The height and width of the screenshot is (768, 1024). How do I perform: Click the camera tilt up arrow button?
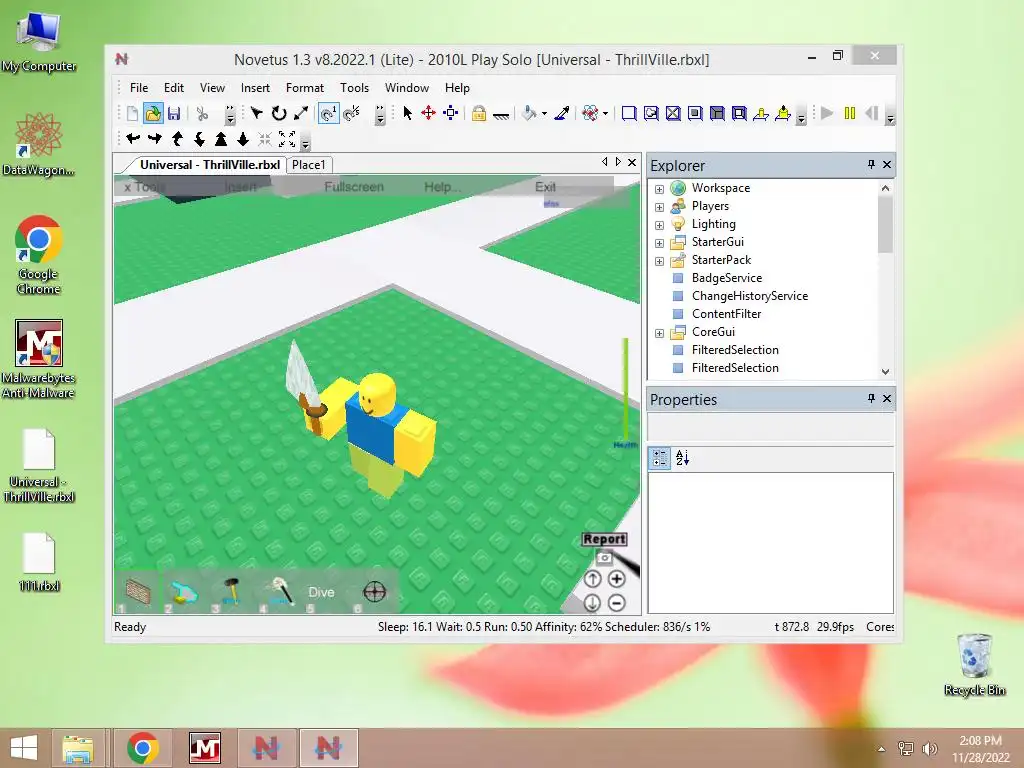pyautogui.click(x=592, y=579)
